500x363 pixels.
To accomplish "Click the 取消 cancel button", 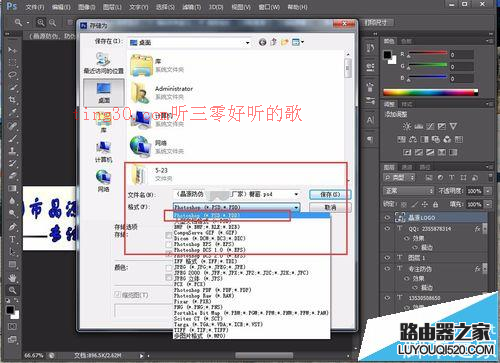I will coord(330,207).
